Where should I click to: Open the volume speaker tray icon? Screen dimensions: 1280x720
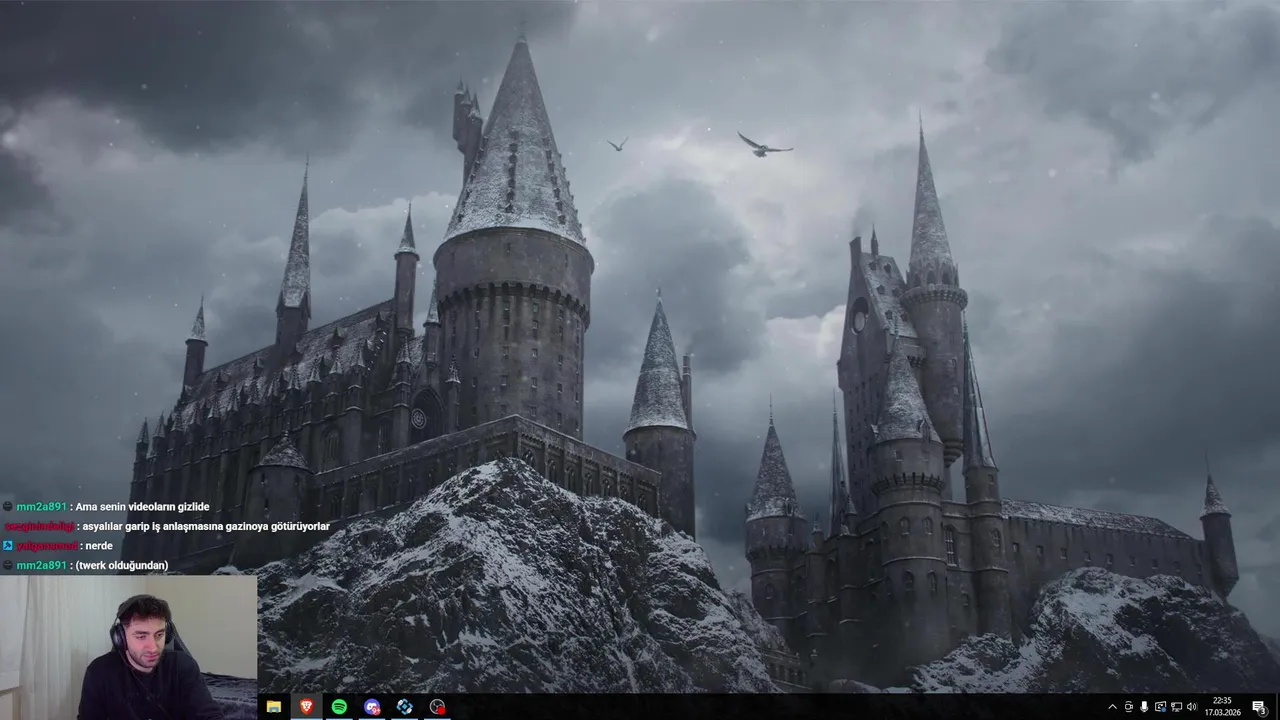tap(1192, 707)
